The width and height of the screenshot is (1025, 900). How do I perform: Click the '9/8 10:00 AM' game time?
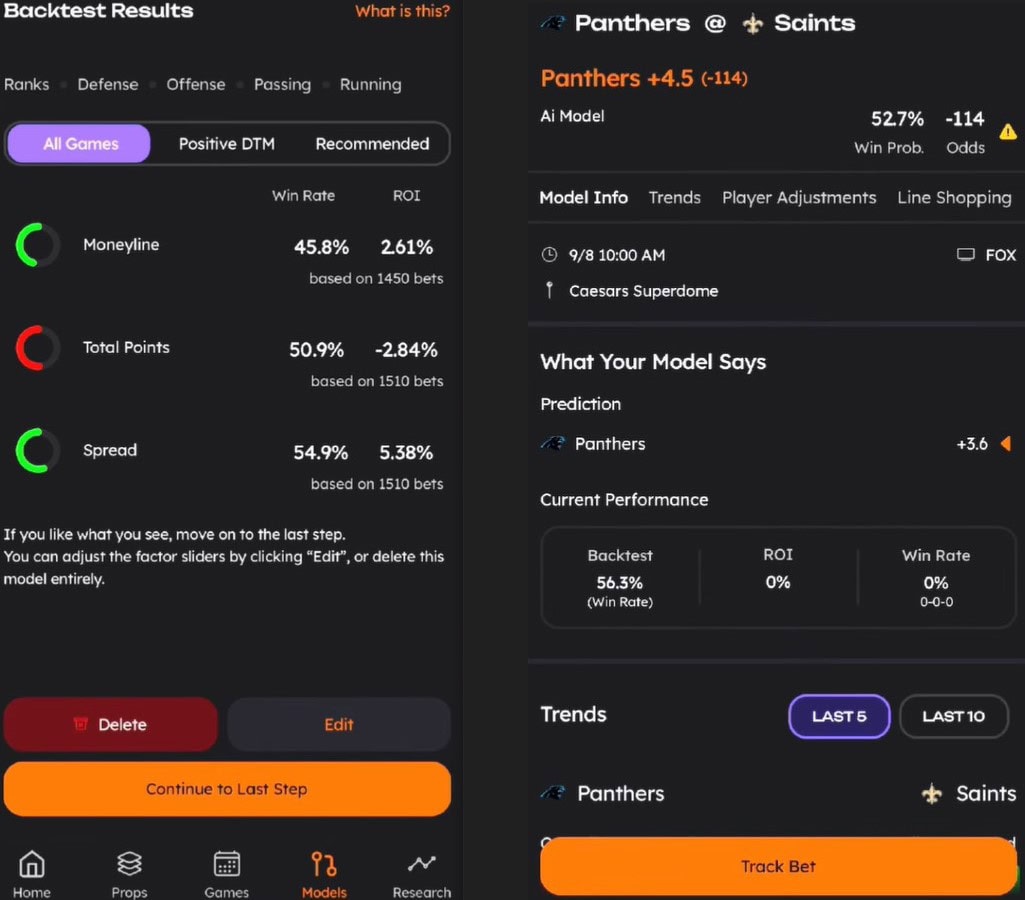click(616, 255)
